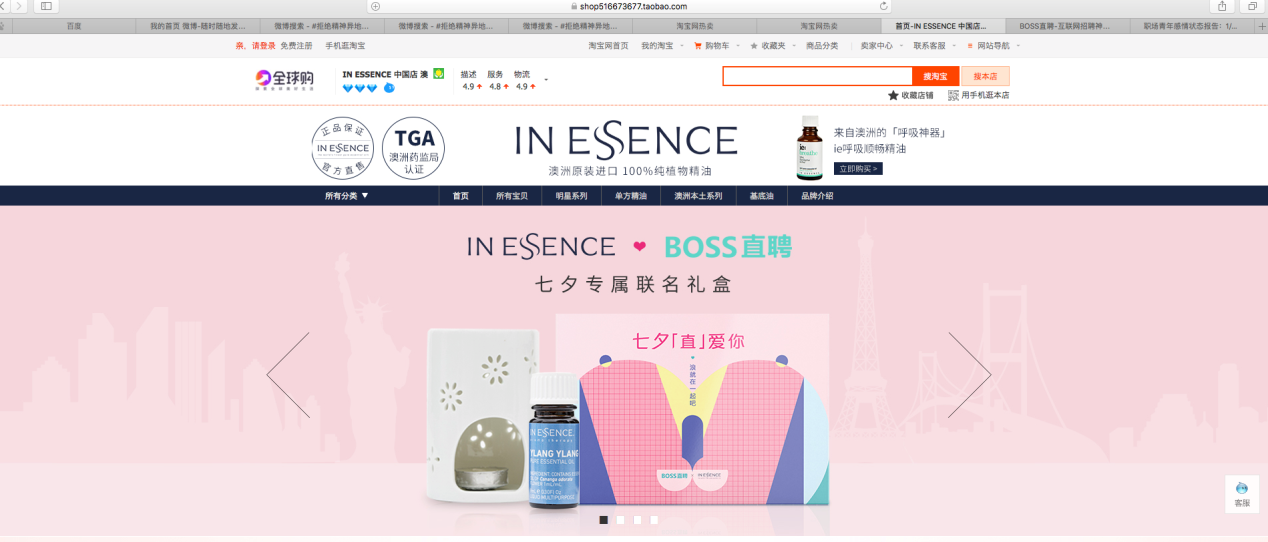Click the 商品分类 link

tap(822, 46)
